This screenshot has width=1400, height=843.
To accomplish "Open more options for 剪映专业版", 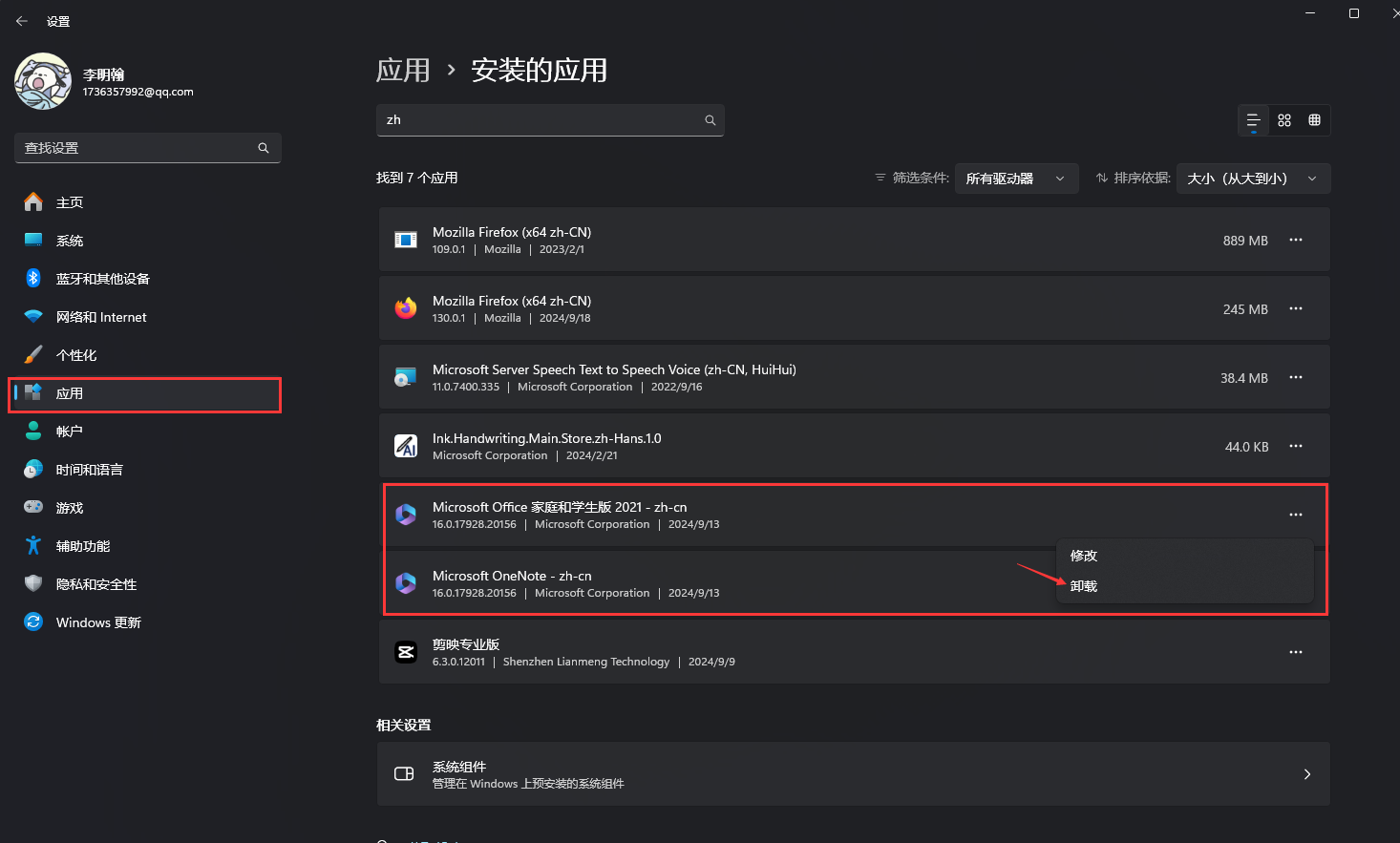I will click(1296, 653).
